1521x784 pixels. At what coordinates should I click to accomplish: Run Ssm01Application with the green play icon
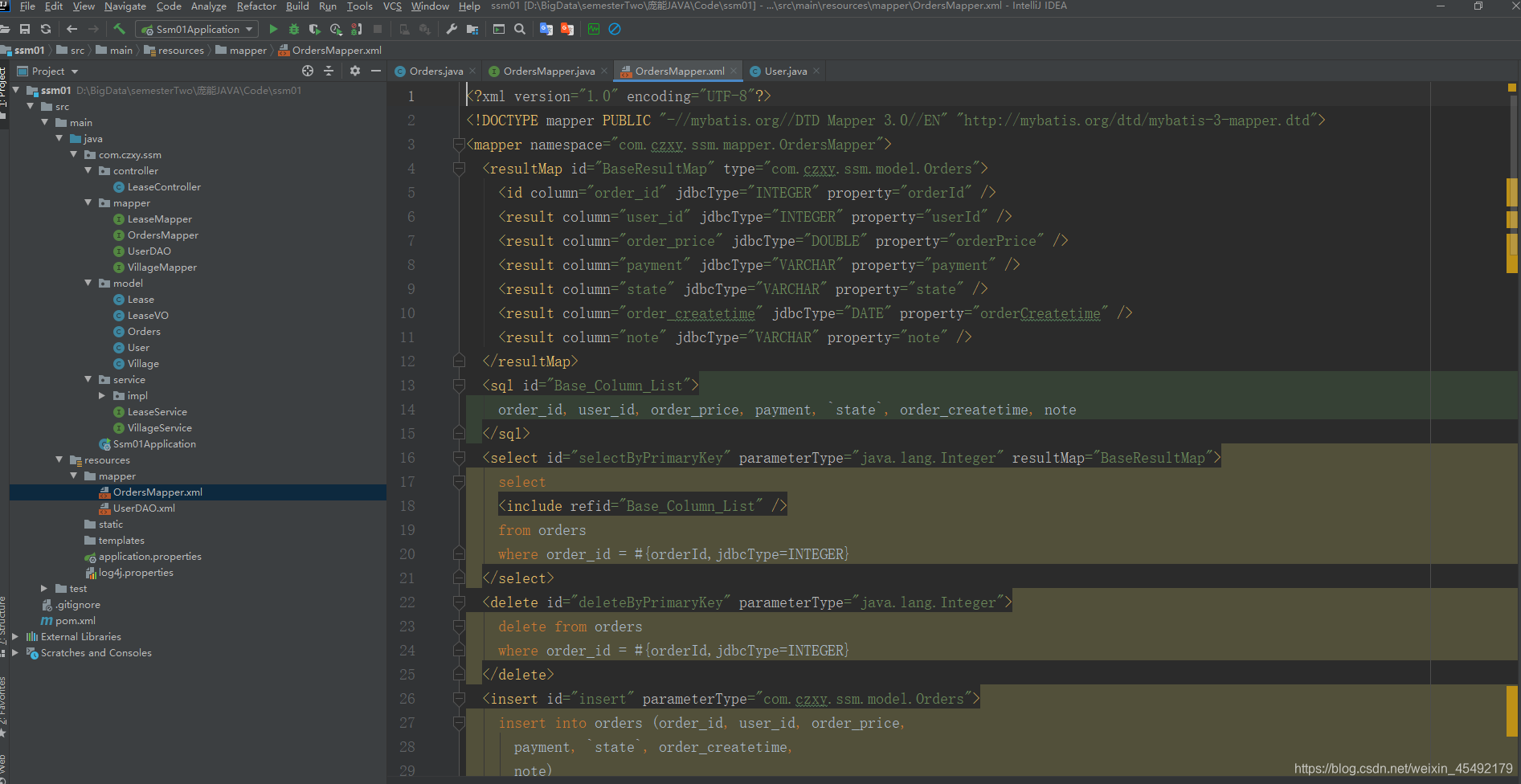coord(273,29)
